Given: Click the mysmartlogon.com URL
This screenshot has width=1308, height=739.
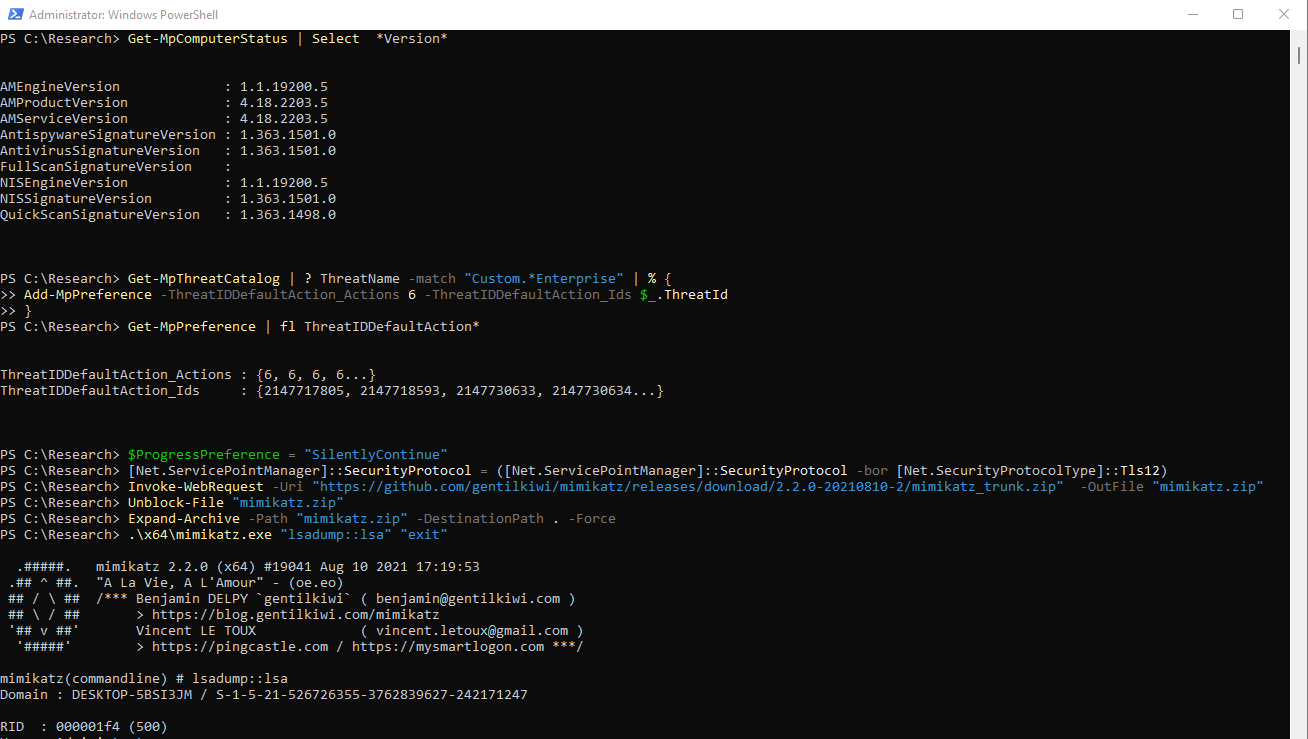Looking at the screenshot, I should click(x=448, y=647).
